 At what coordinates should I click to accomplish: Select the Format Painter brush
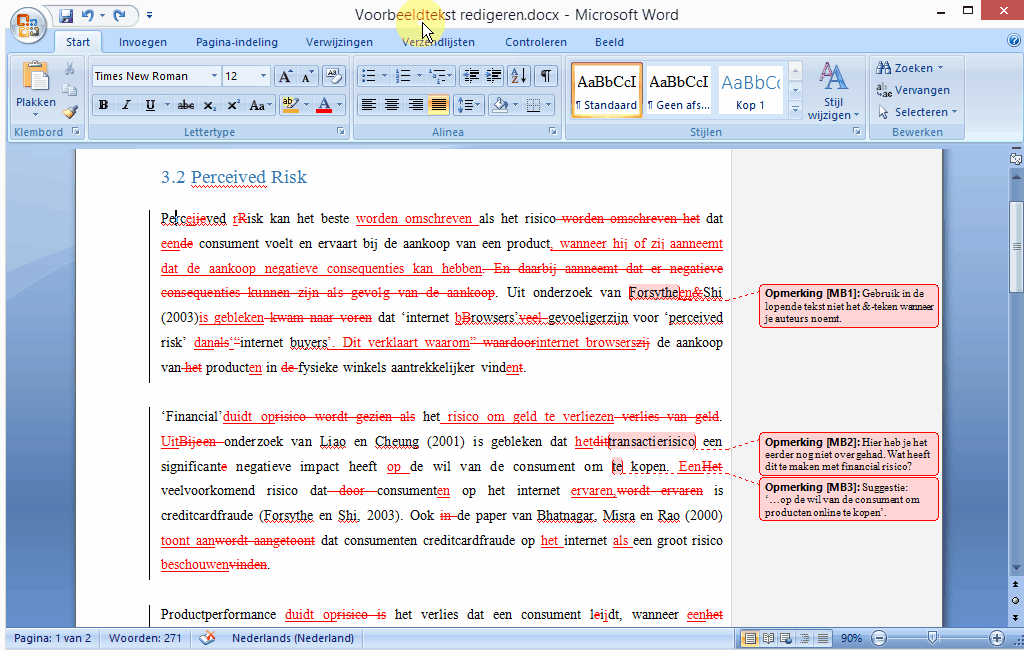click(x=70, y=112)
